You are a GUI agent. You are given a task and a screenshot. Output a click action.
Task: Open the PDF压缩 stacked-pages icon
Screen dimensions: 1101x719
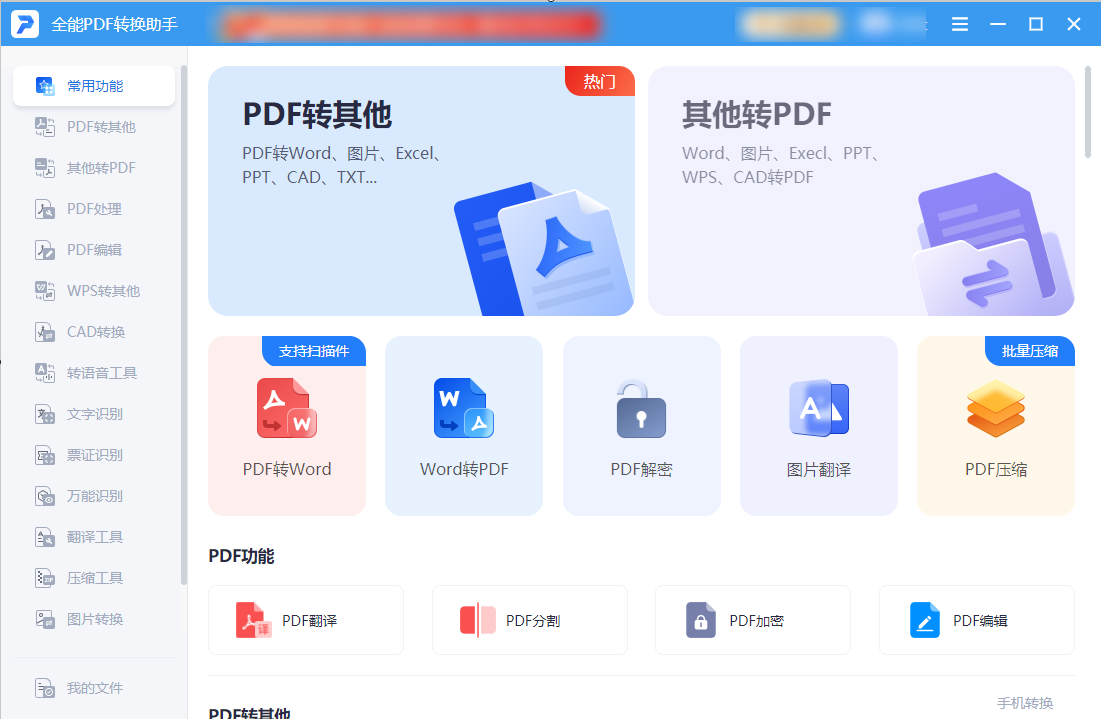[995, 408]
